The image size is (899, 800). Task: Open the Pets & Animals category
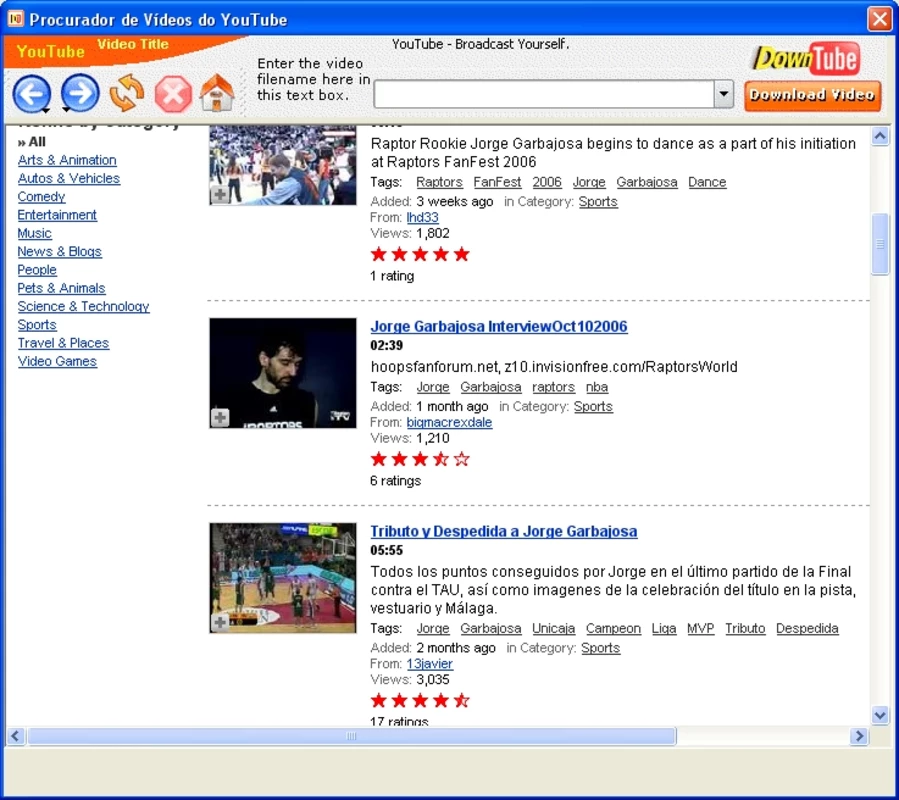[61, 288]
